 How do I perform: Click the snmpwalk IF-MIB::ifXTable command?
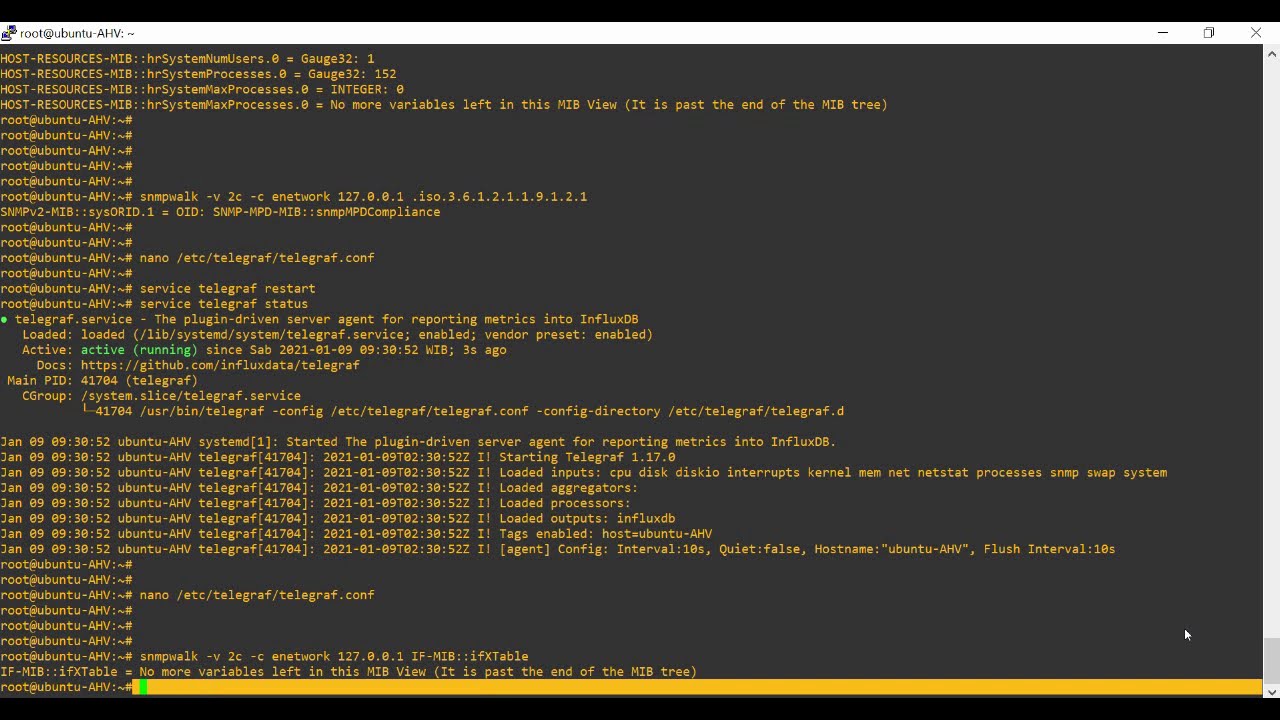[334, 656]
